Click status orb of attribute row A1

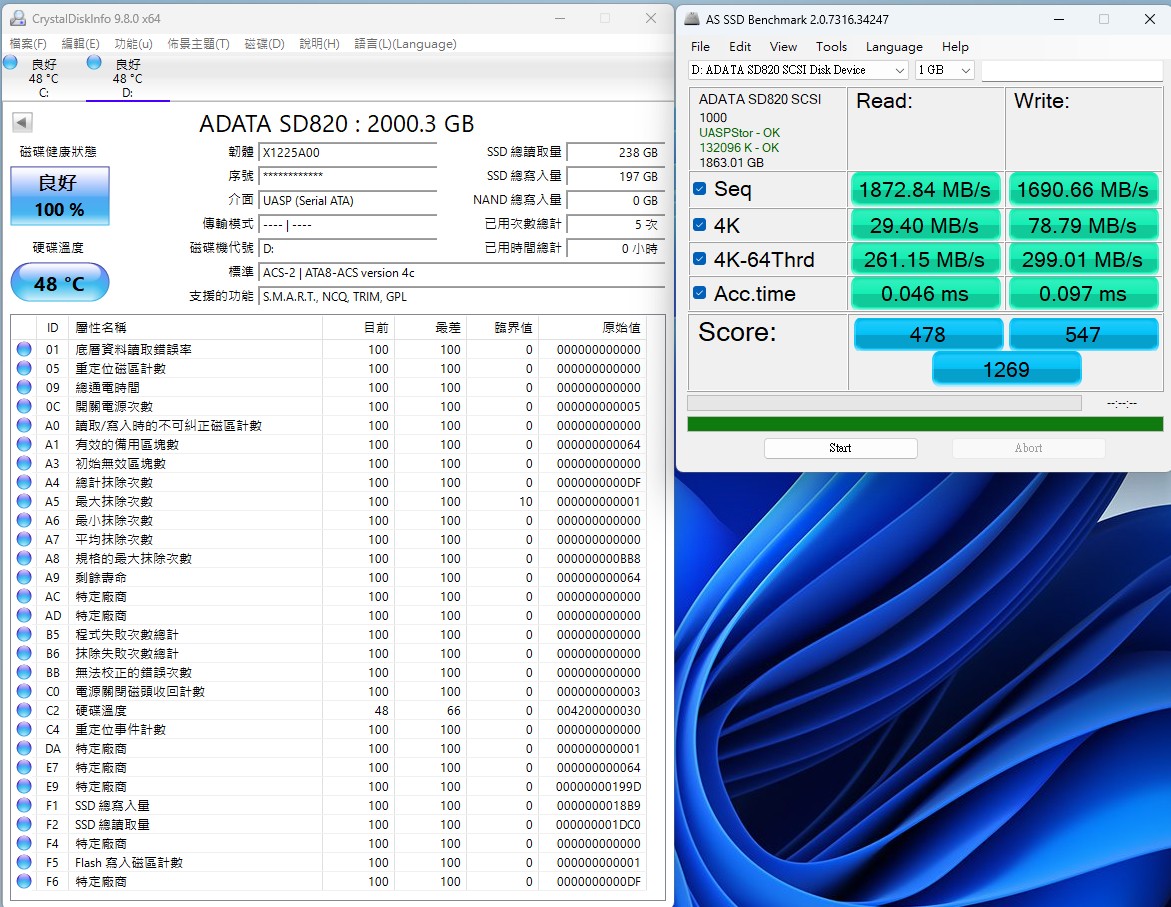point(24,445)
